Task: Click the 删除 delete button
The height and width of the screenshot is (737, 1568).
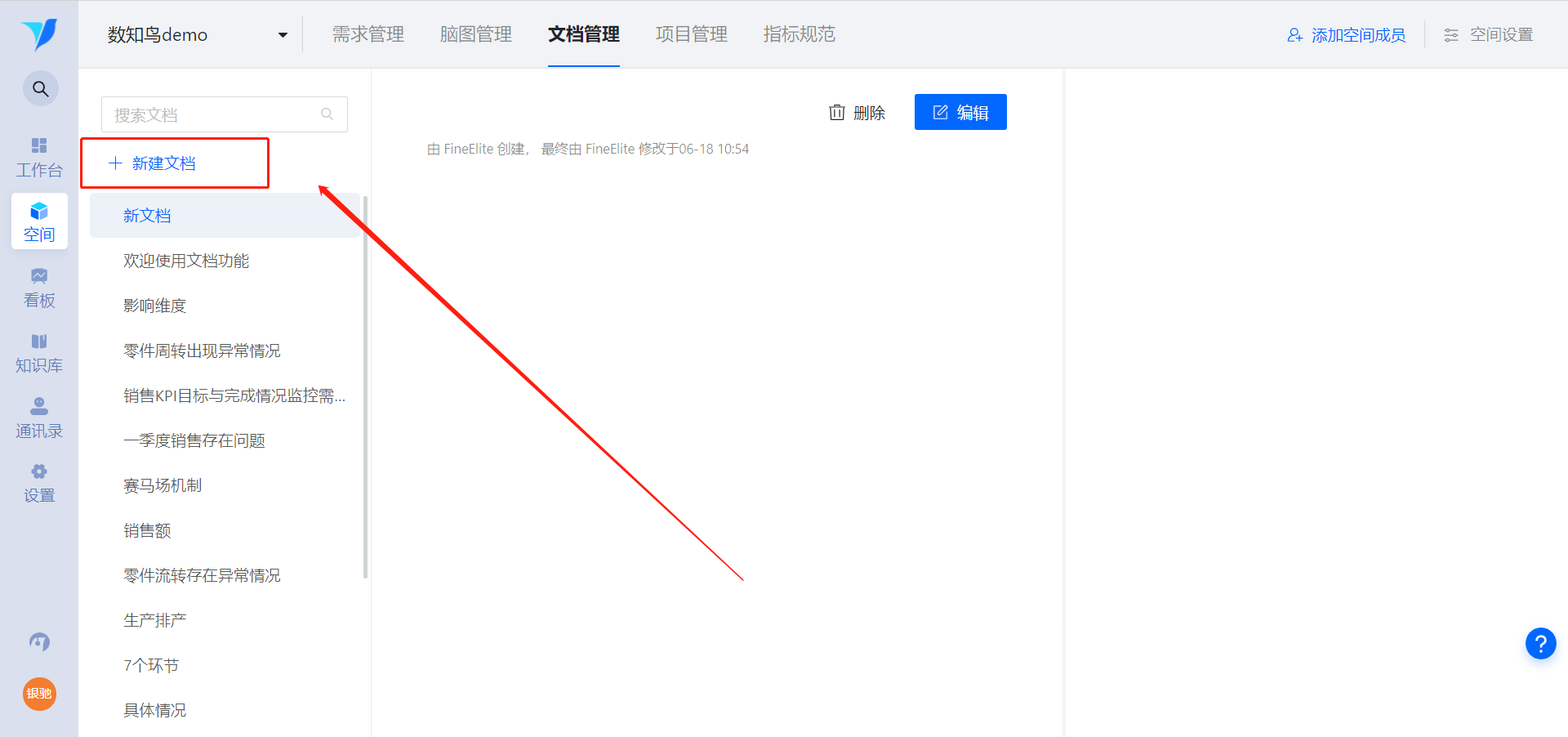Action: point(857,113)
